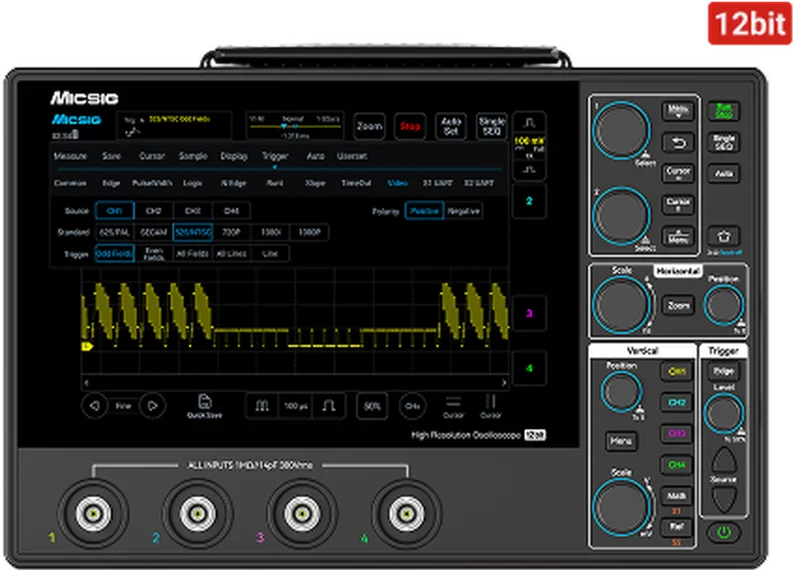The height and width of the screenshot is (570, 800).
Task: Trigger on All Lines
Action: (231, 254)
